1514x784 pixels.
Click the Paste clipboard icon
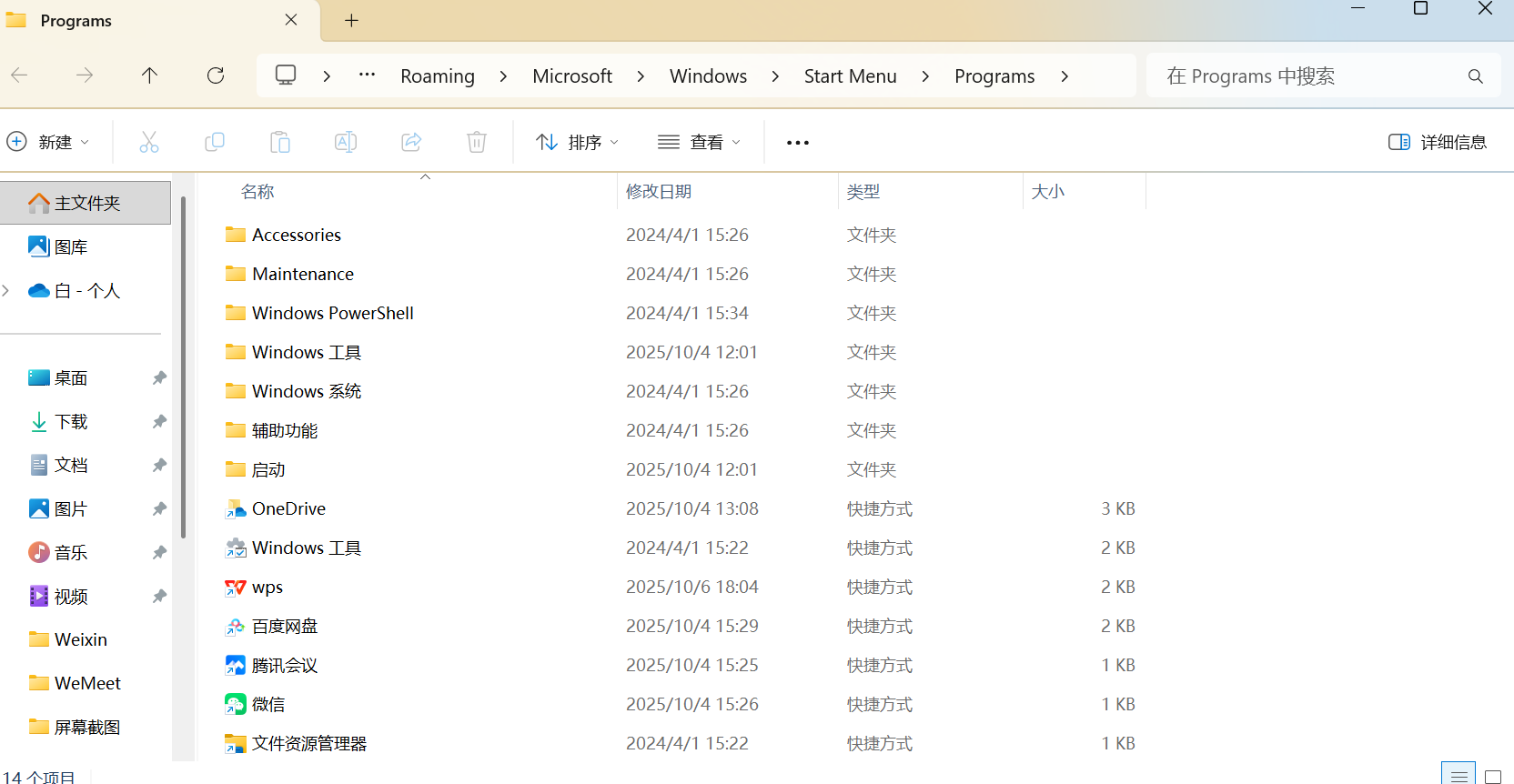click(x=280, y=142)
